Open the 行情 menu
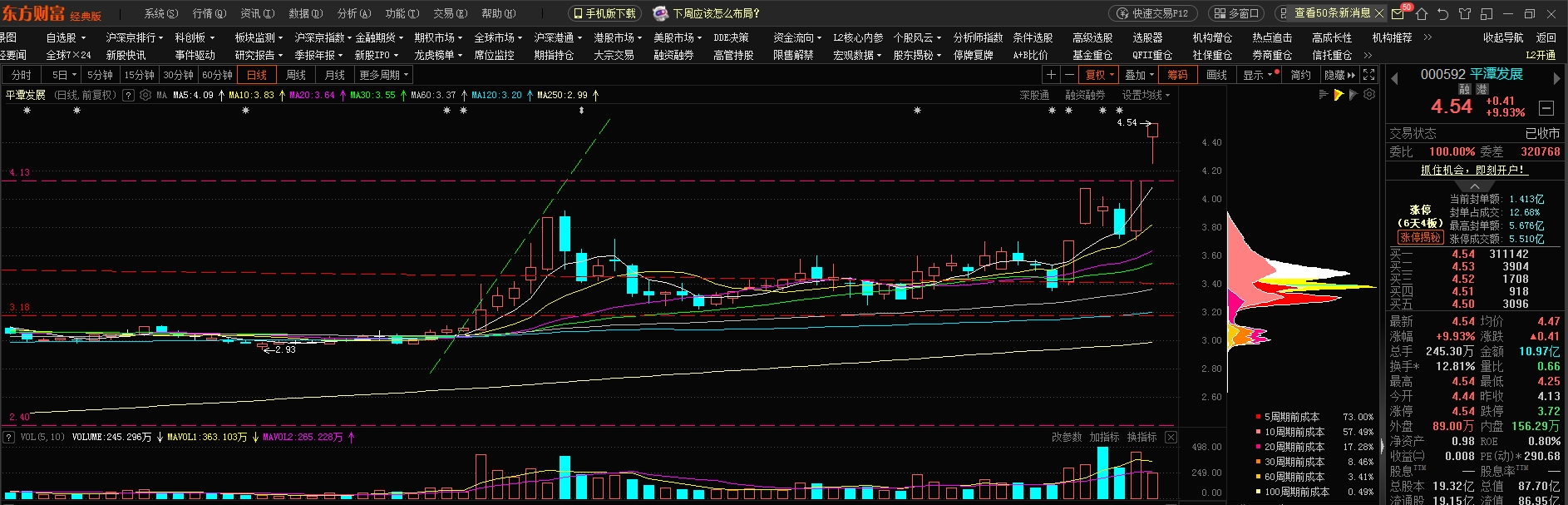The height and width of the screenshot is (505, 1568). click(209, 13)
